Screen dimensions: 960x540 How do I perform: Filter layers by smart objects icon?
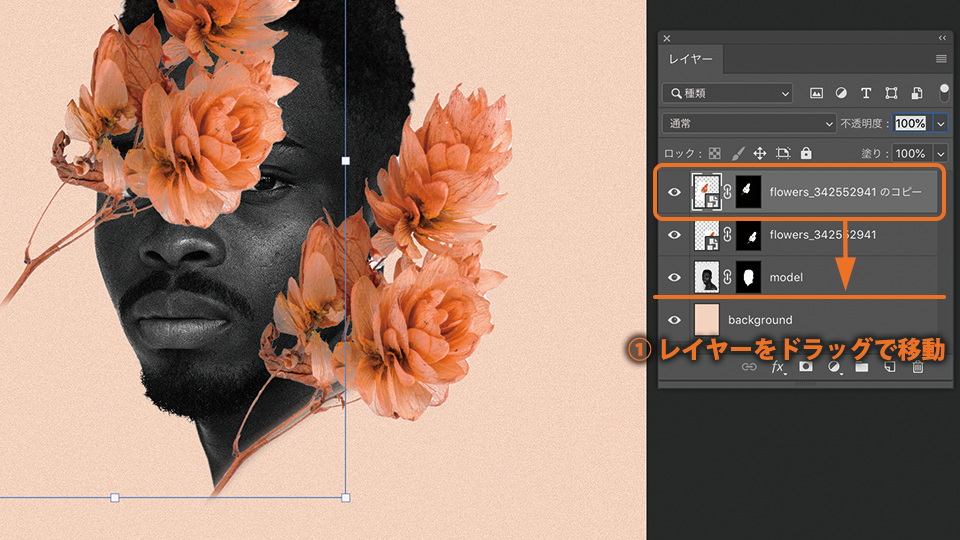917,93
